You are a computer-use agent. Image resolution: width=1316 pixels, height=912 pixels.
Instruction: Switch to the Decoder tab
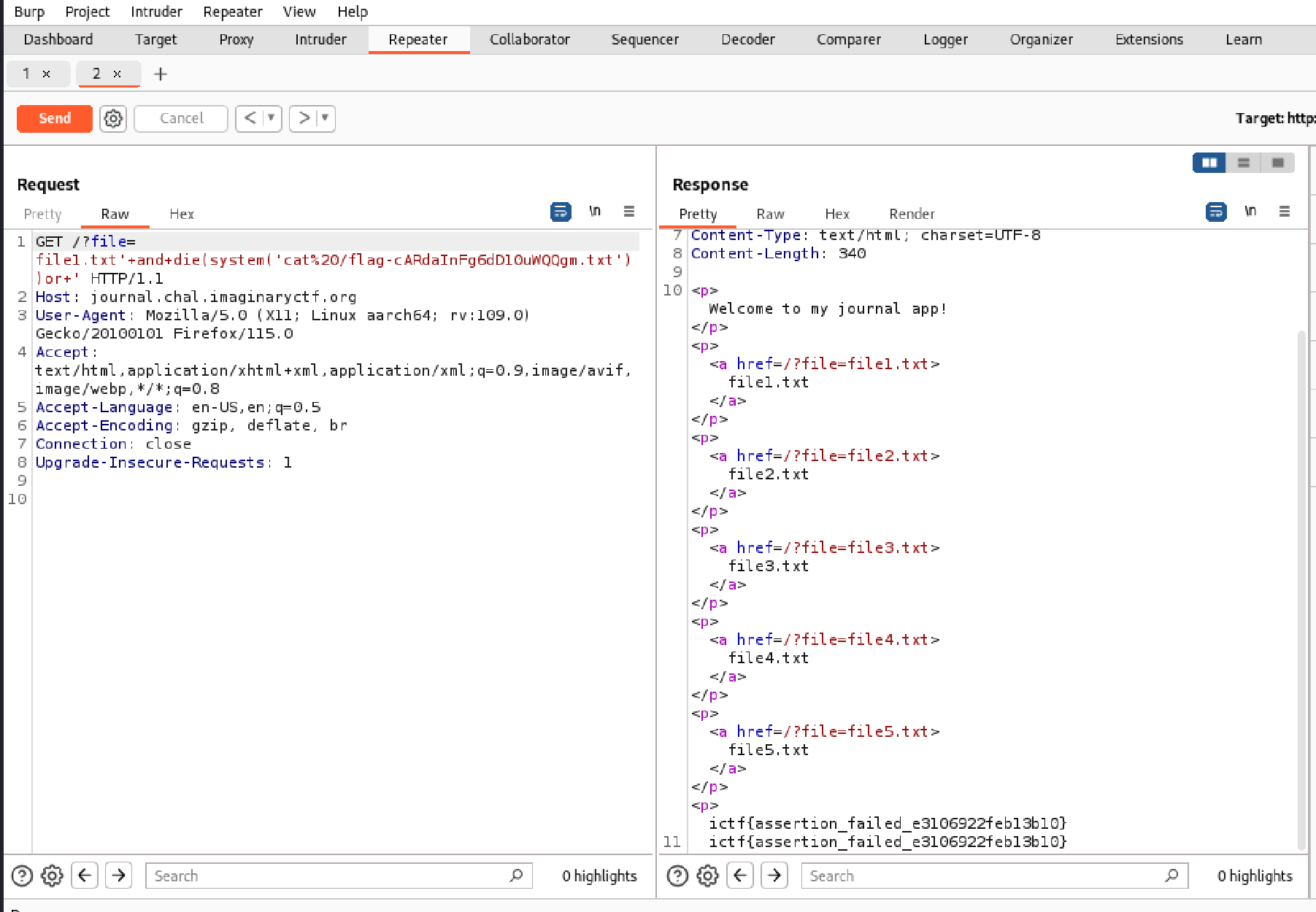coord(748,39)
